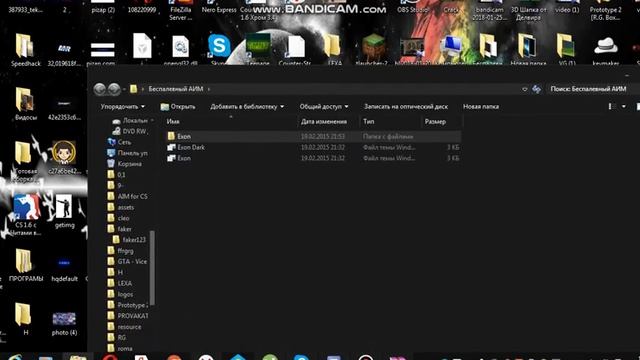
Task: Select GTA - Vice folder in tree
Action: 127,262
